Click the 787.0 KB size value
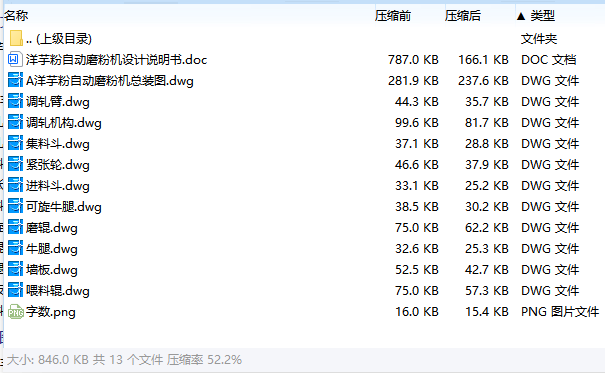The width and height of the screenshot is (605, 373). click(413, 60)
